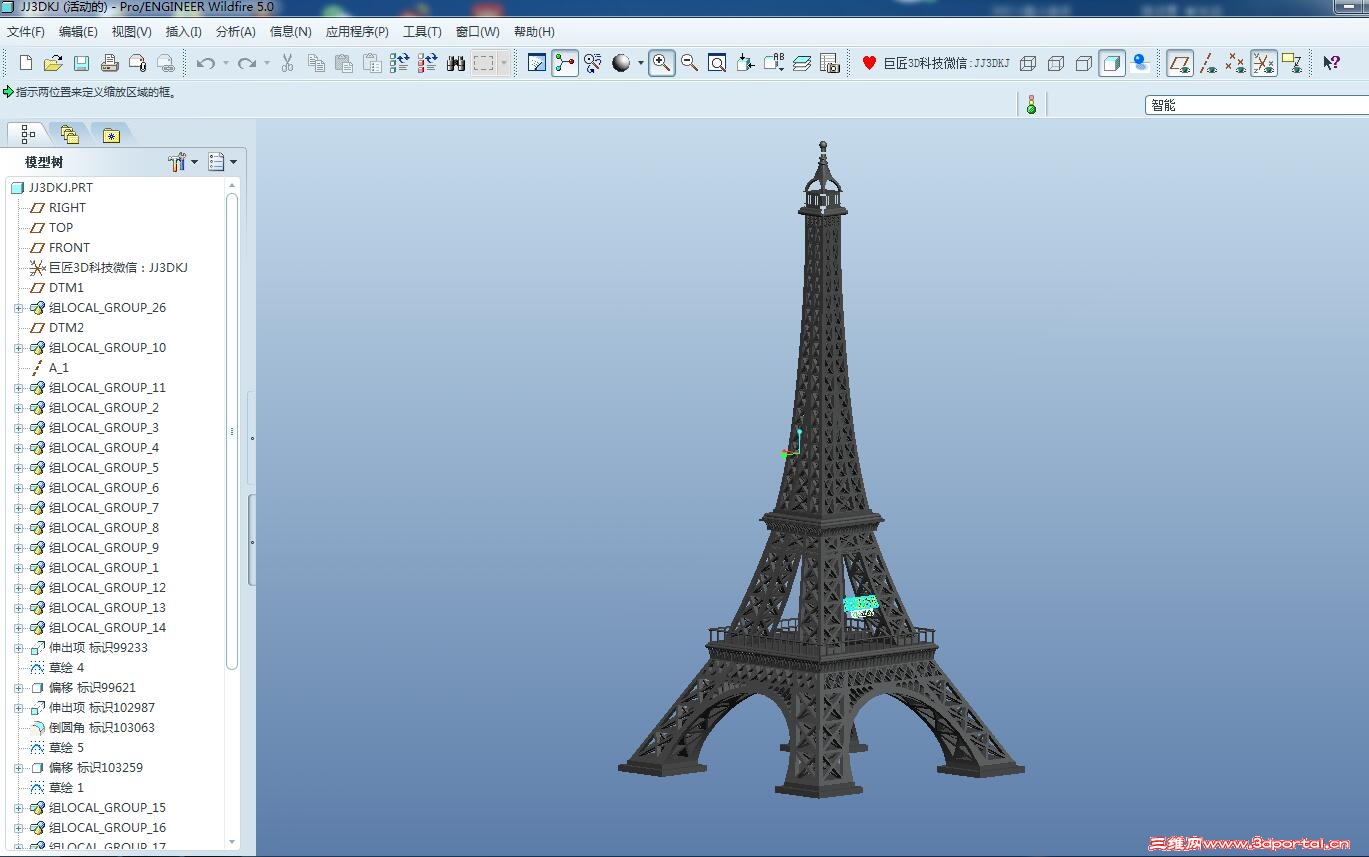This screenshot has height=857, width=1369.
Task: Open the appearance gallery dropdown arrow
Action: point(641,63)
